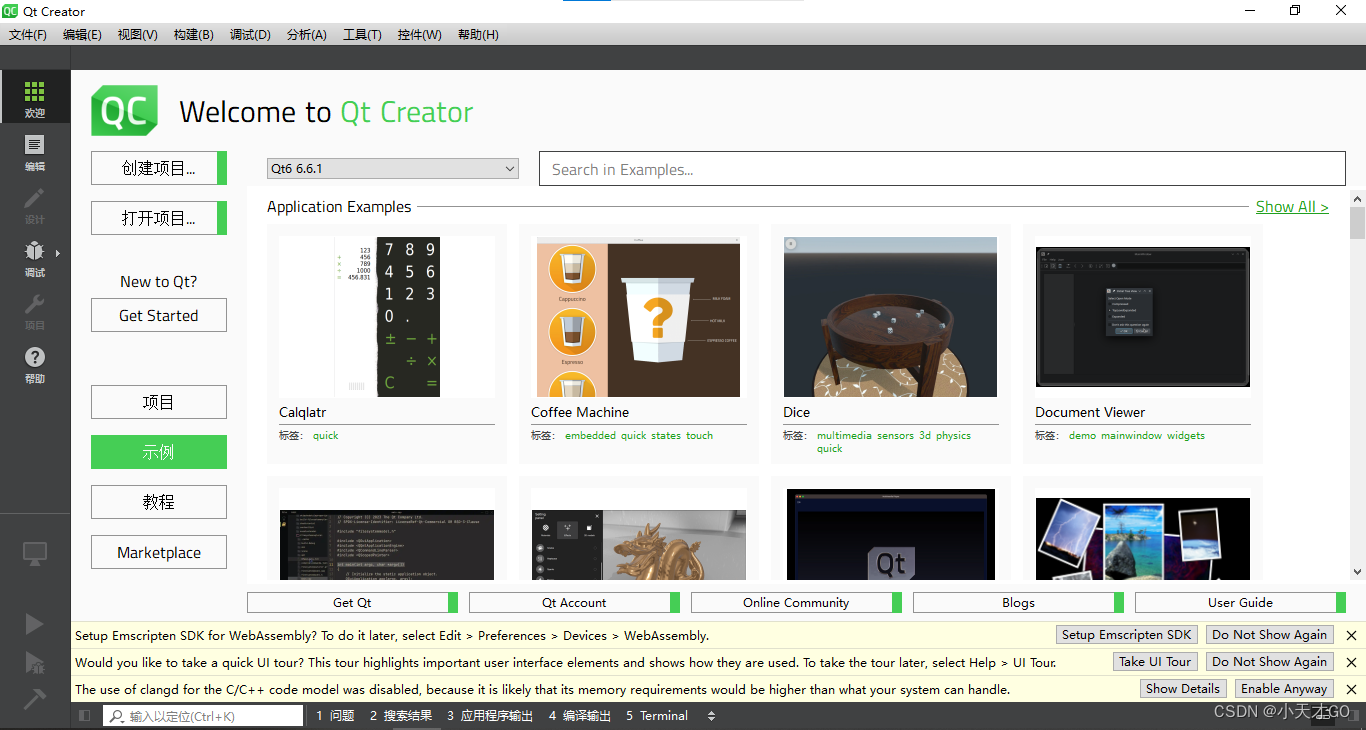Click the Show All > link

1292,207
